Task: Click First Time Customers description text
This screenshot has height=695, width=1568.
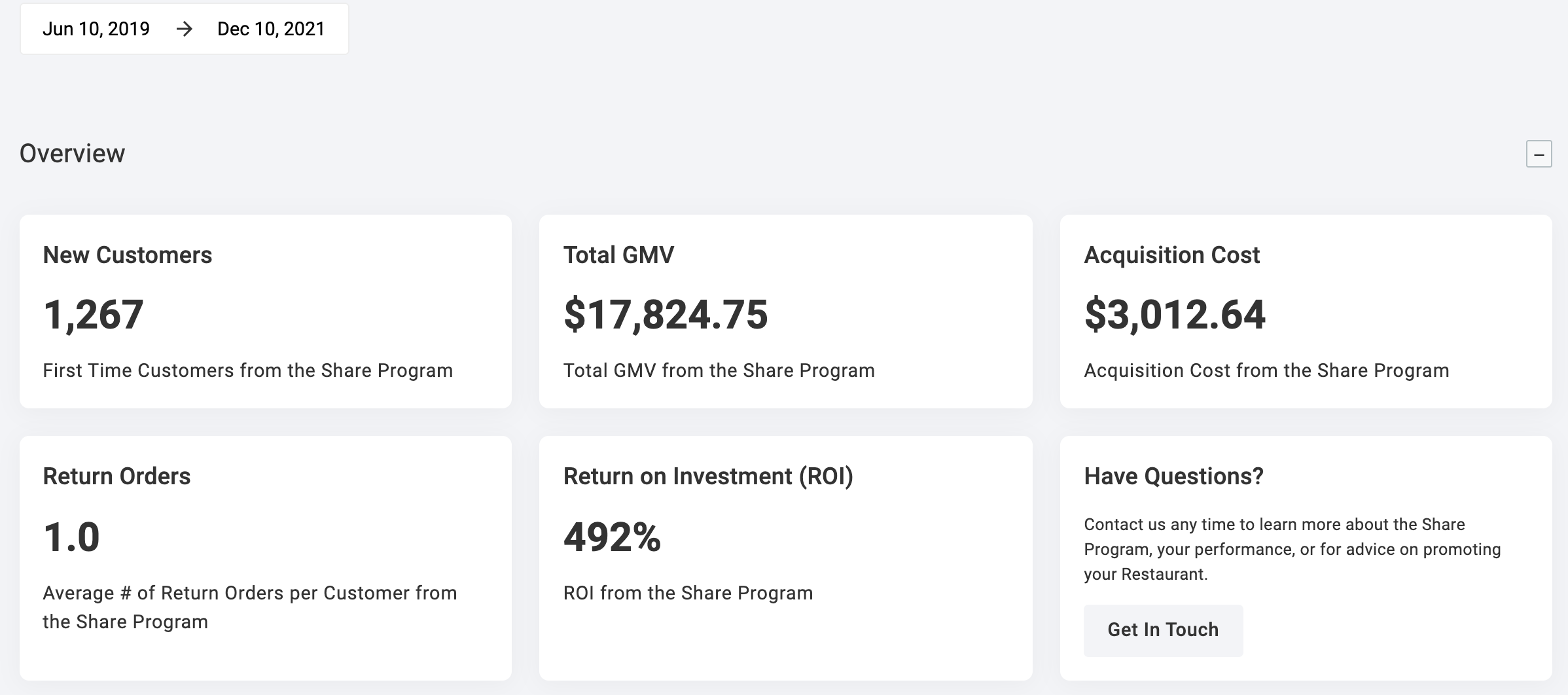Action: (247, 370)
